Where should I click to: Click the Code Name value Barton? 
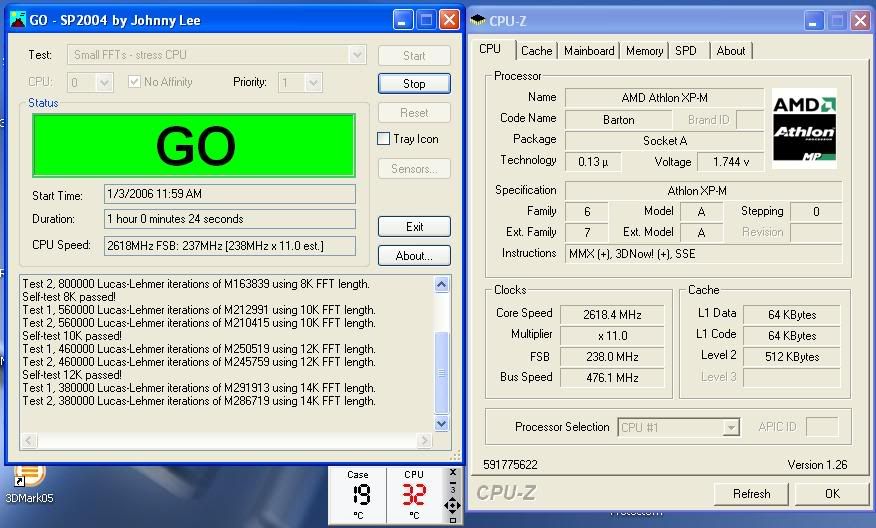(x=618, y=120)
